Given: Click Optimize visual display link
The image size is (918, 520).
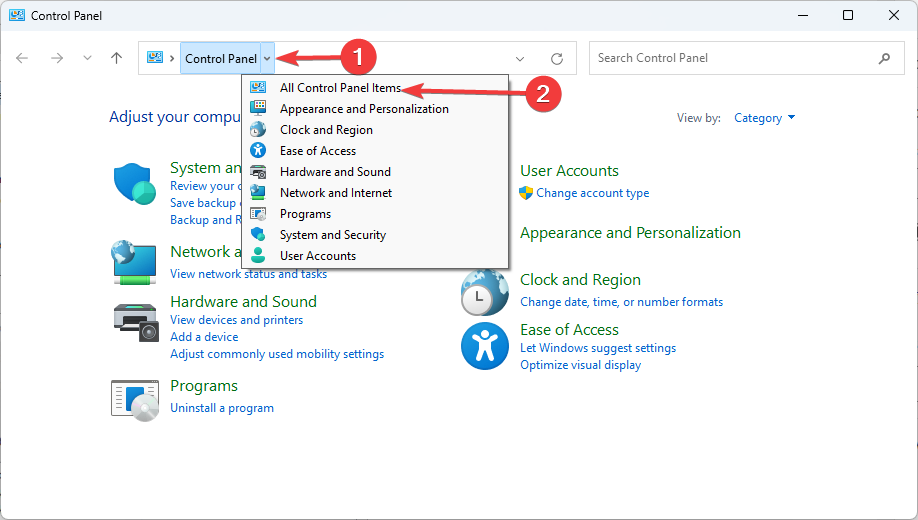Looking at the screenshot, I should [580, 365].
